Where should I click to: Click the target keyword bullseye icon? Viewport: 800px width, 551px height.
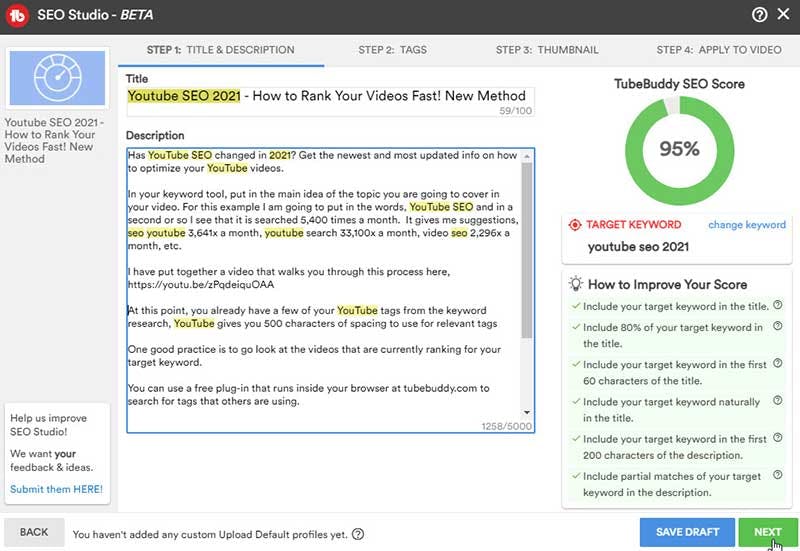574,225
